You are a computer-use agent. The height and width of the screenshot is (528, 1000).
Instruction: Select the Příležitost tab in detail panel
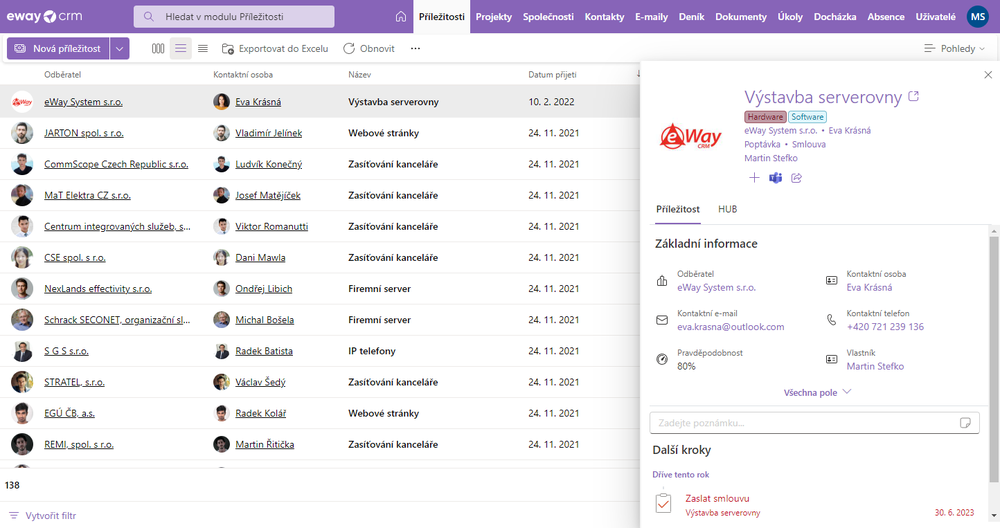pyautogui.click(x=678, y=209)
